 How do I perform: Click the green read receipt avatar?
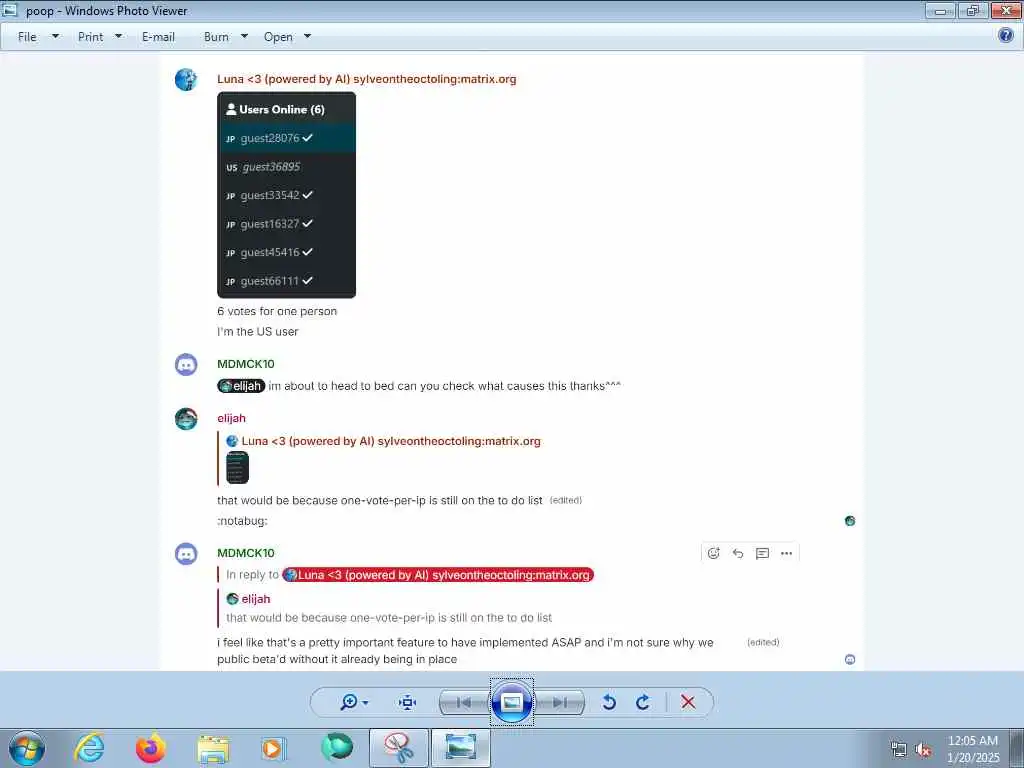click(850, 520)
